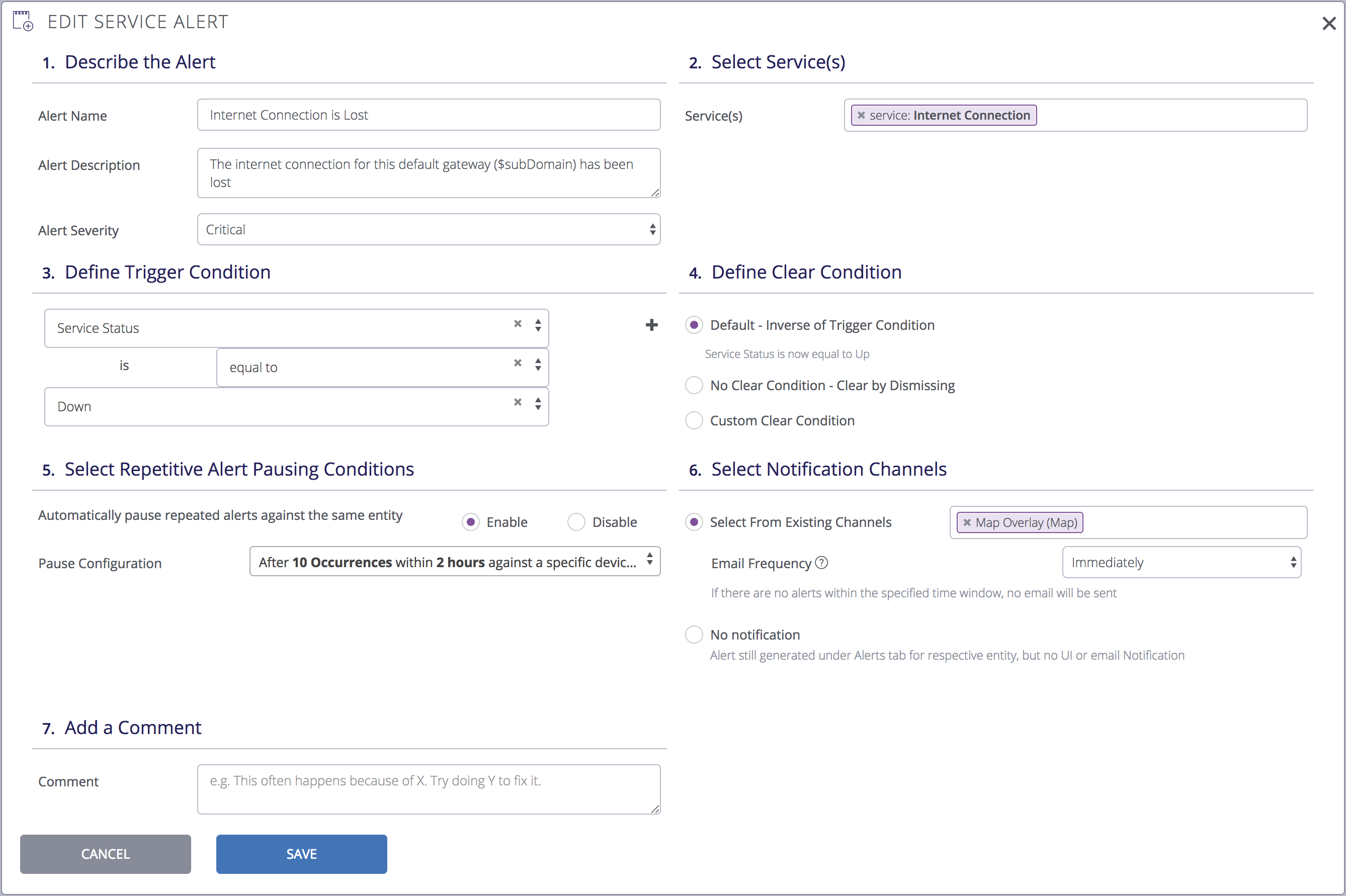
Task: Remove the Map Overlay (Map) channel tag
Action: (967, 522)
